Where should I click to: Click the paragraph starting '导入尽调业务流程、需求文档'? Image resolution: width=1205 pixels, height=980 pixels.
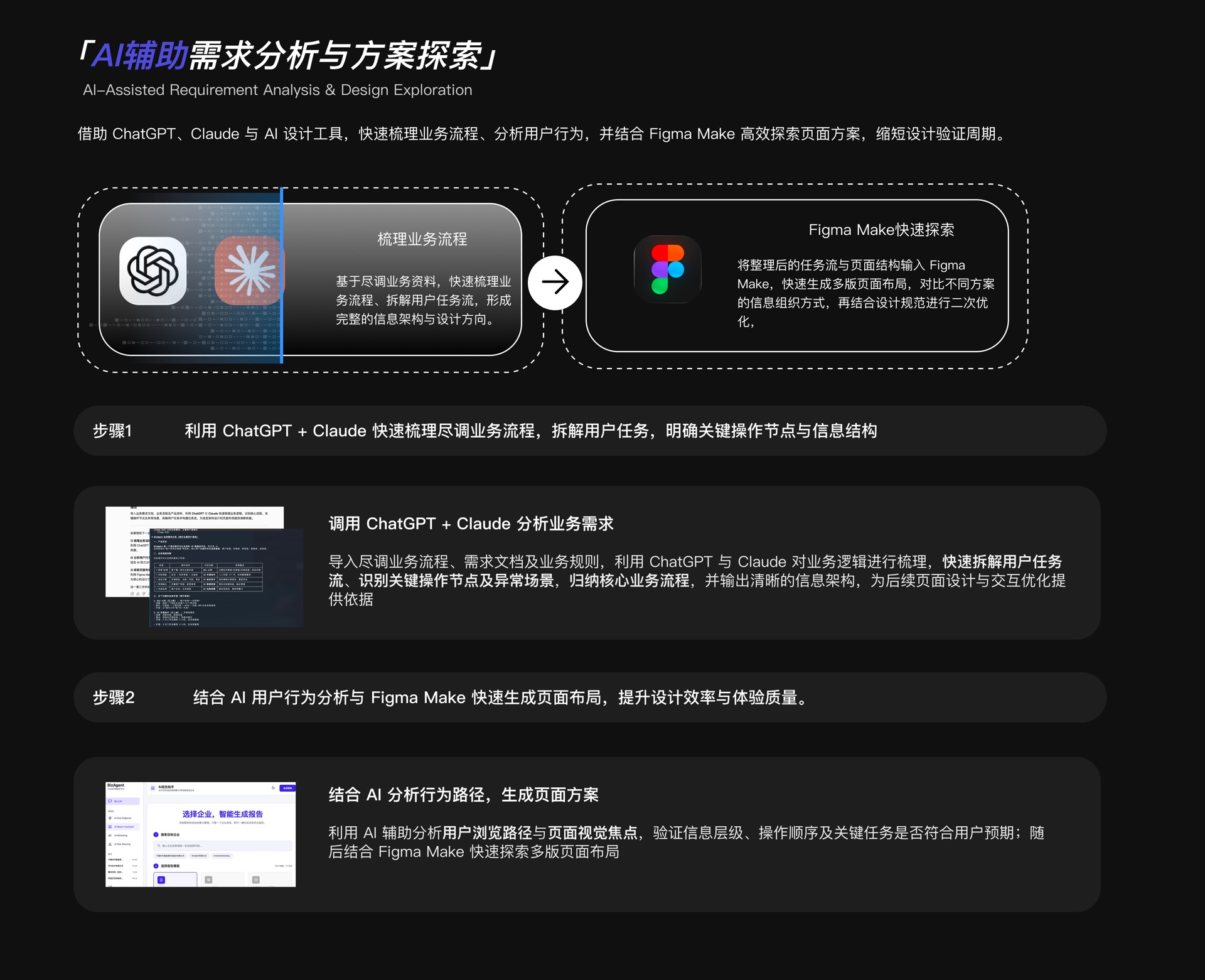pyautogui.click(x=697, y=580)
